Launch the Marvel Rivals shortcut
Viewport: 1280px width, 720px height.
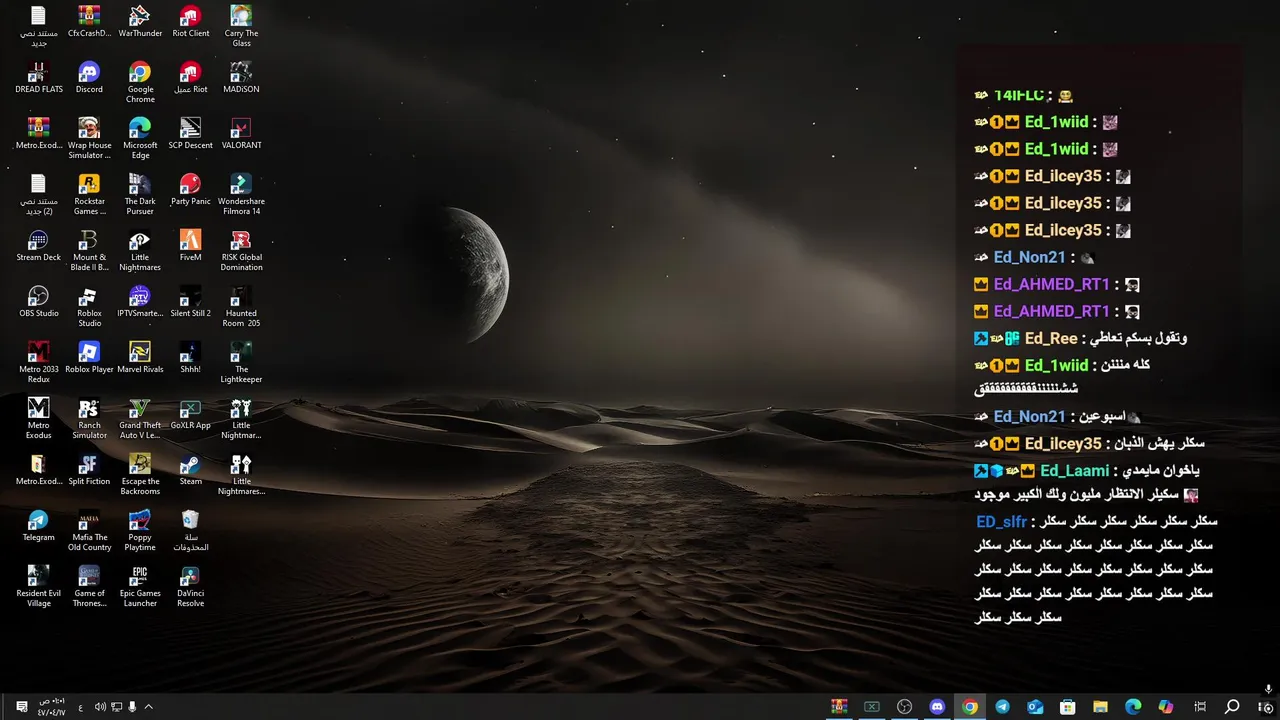(x=140, y=358)
